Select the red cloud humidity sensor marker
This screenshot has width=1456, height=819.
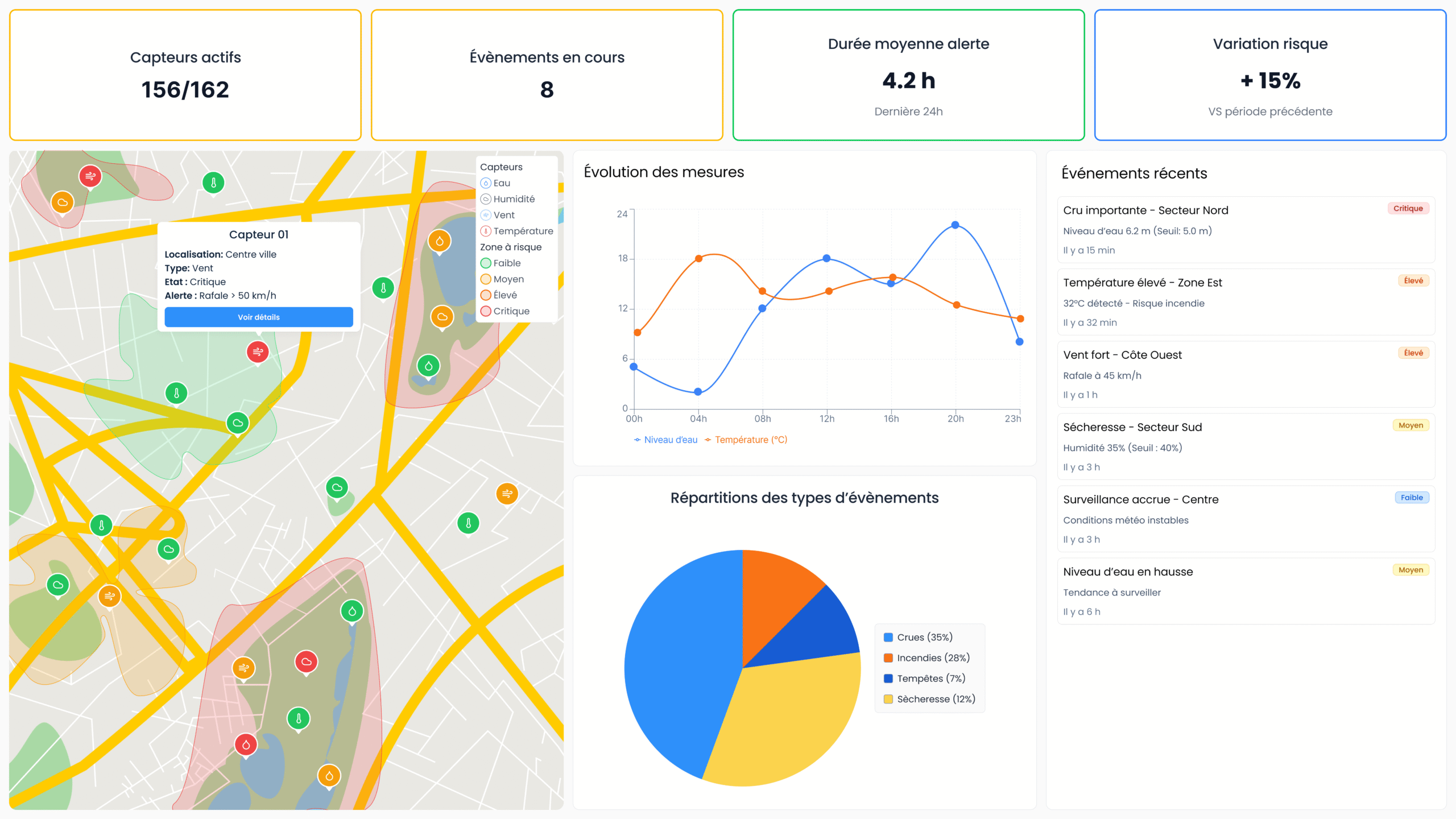click(x=306, y=661)
